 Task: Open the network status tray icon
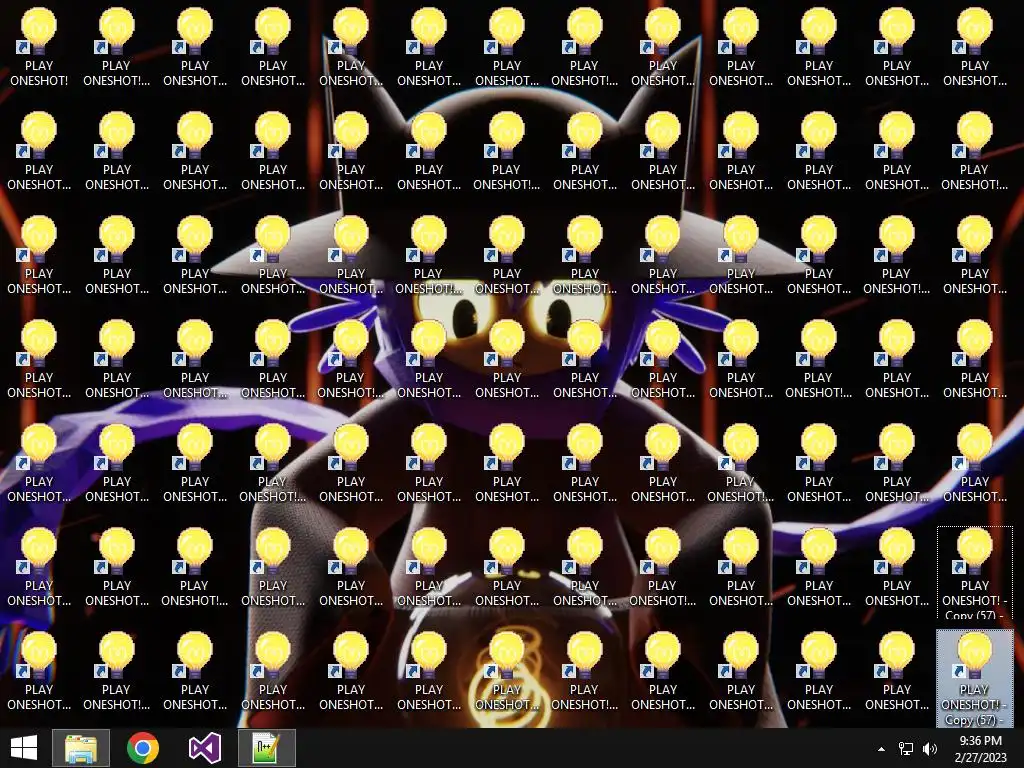906,749
